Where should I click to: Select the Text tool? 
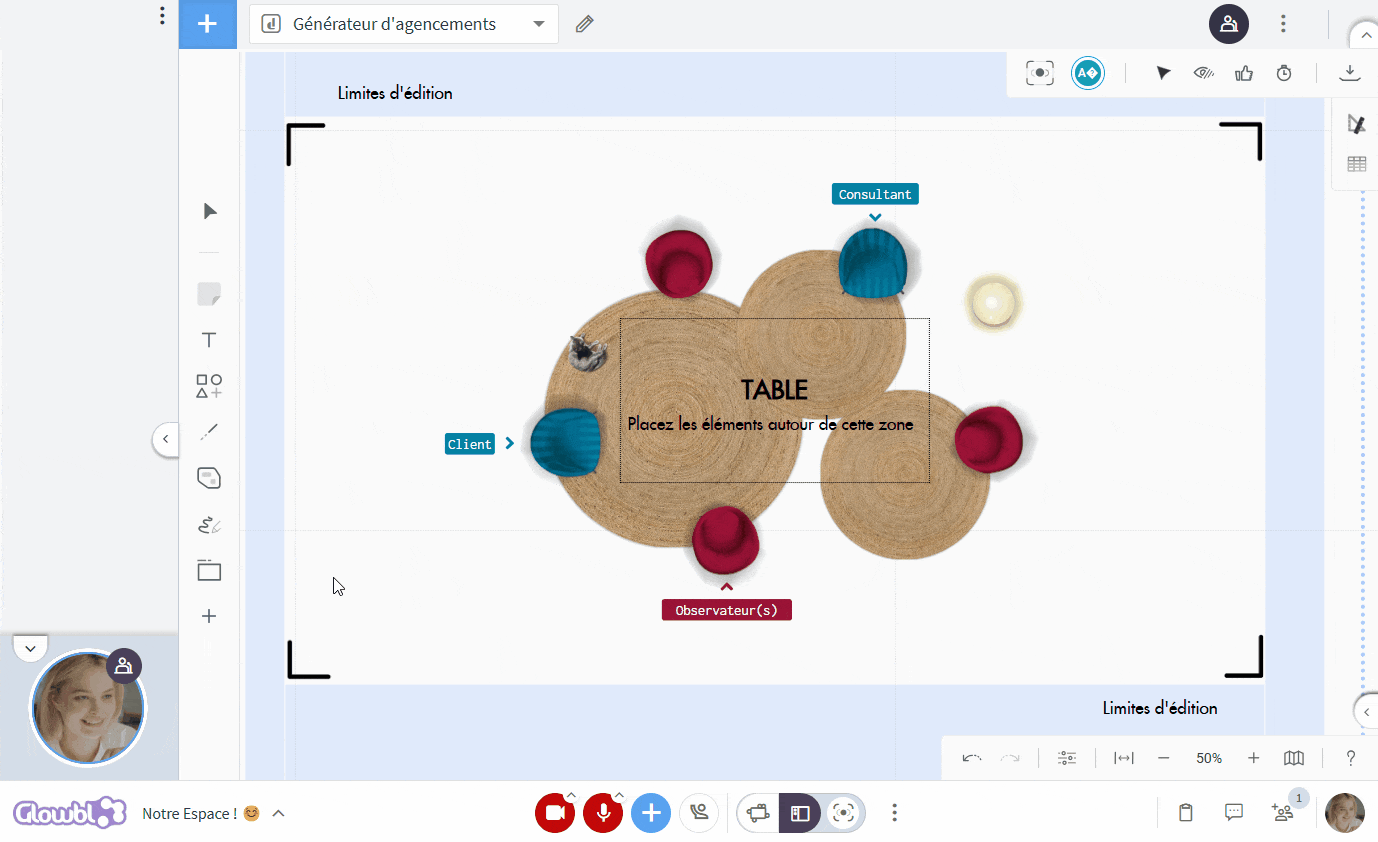[209, 340]
